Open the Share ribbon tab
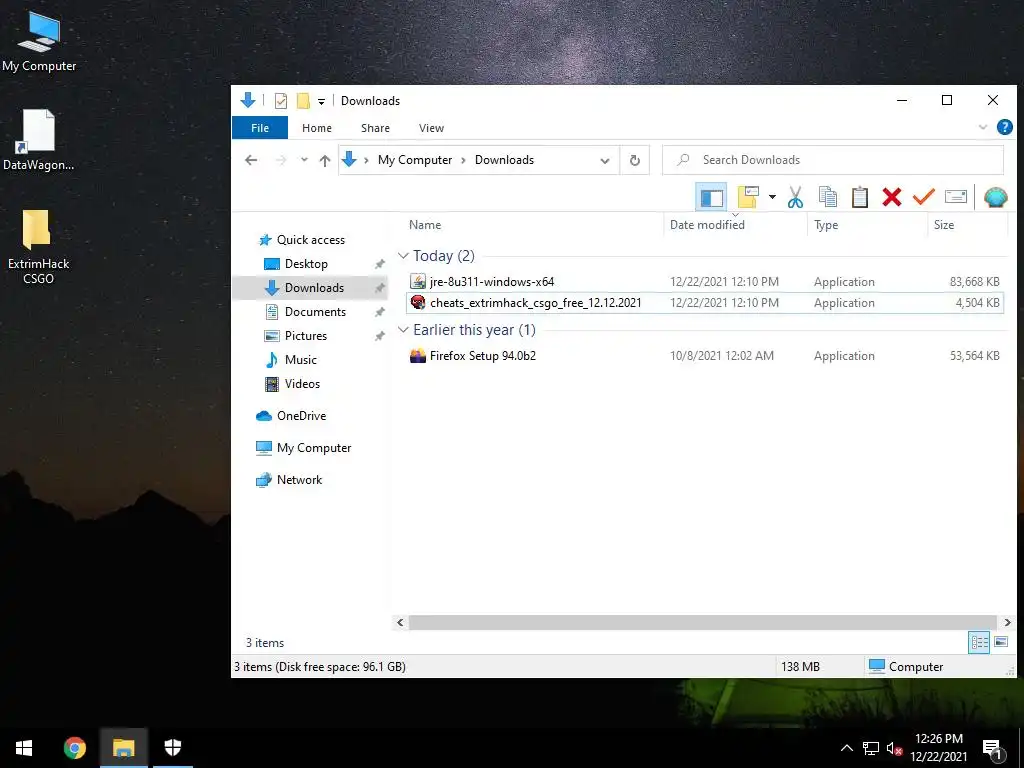Viewport: 1024px width, 768px height. (376, 128)
